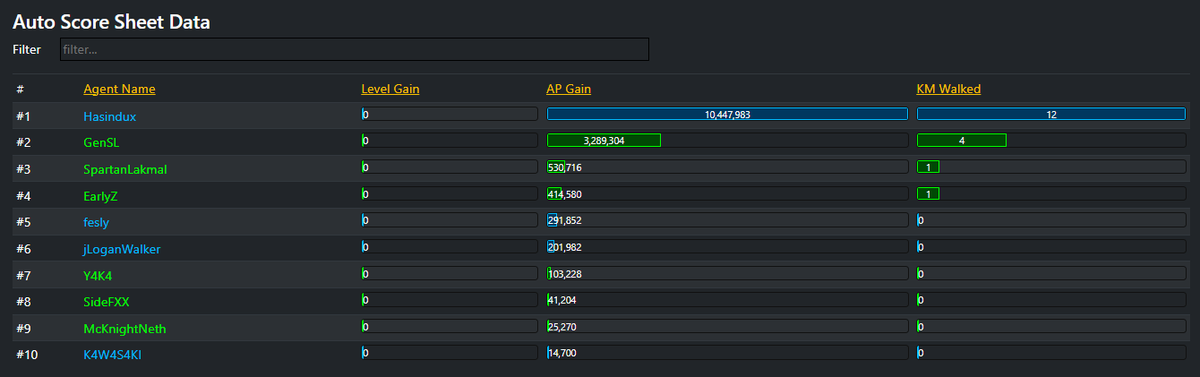Viewport: 1200px width, 377px height.
Task: Select the Auto Score Sheet Data heading
Action: pos(111,21)
